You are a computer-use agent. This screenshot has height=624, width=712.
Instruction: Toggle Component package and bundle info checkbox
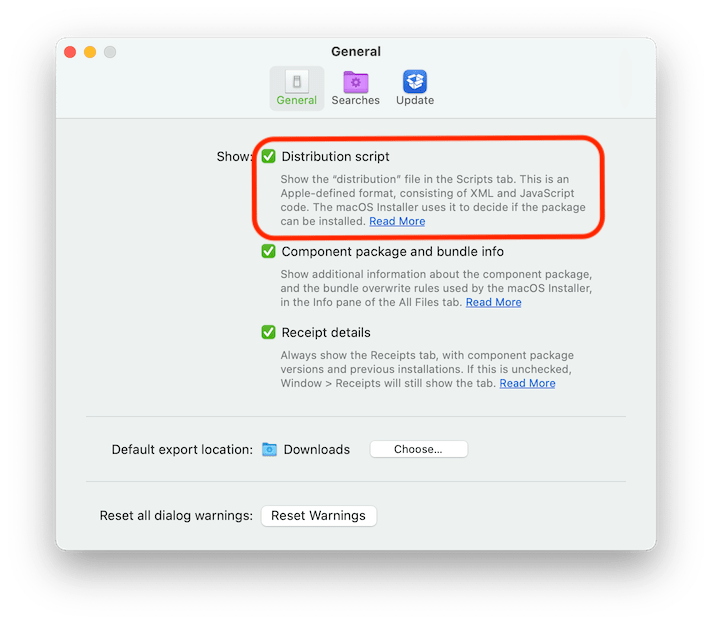pos(268,251)
